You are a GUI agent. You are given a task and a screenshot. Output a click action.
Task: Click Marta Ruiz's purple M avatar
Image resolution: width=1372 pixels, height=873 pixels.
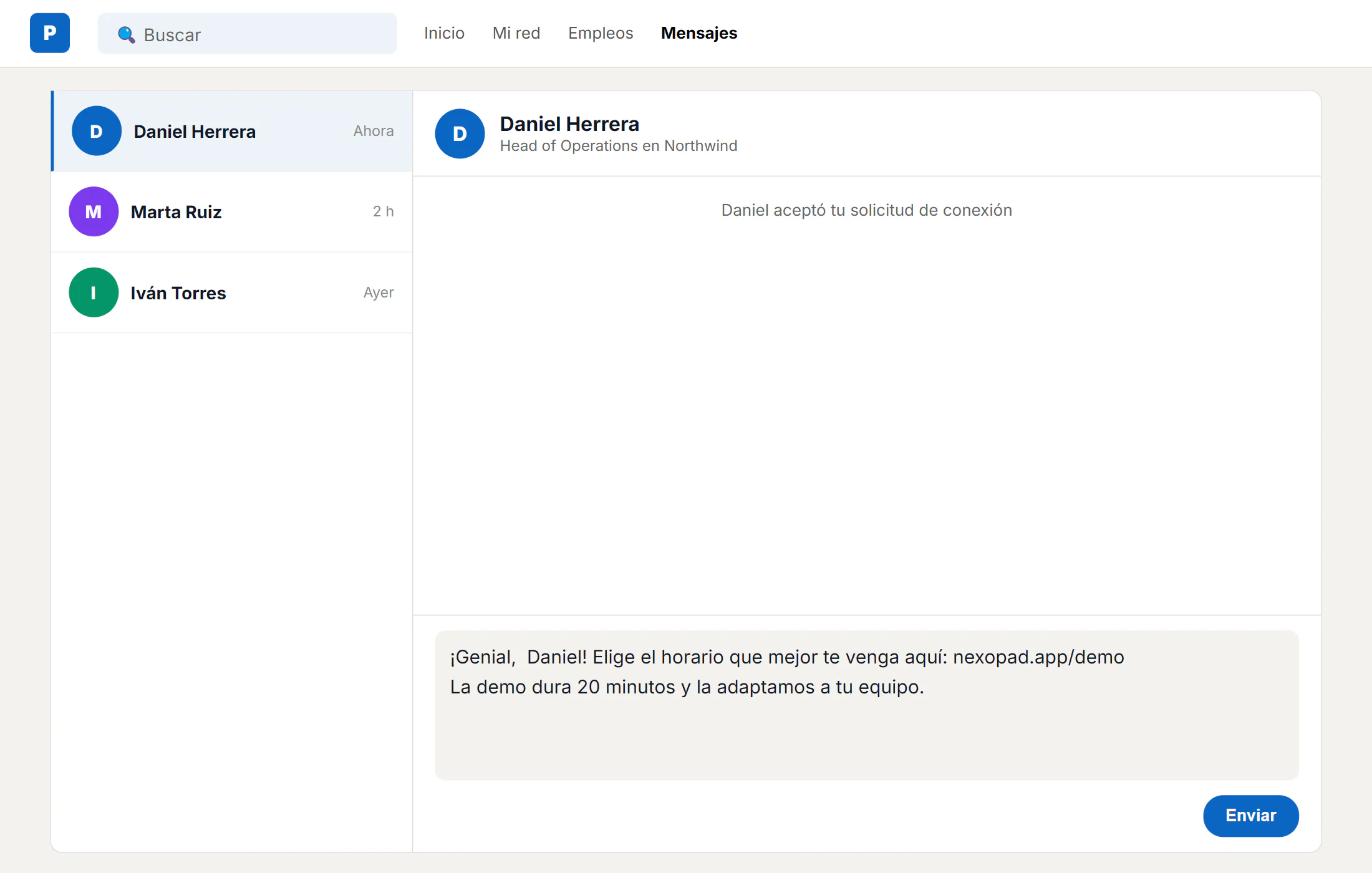click(94, 211)
